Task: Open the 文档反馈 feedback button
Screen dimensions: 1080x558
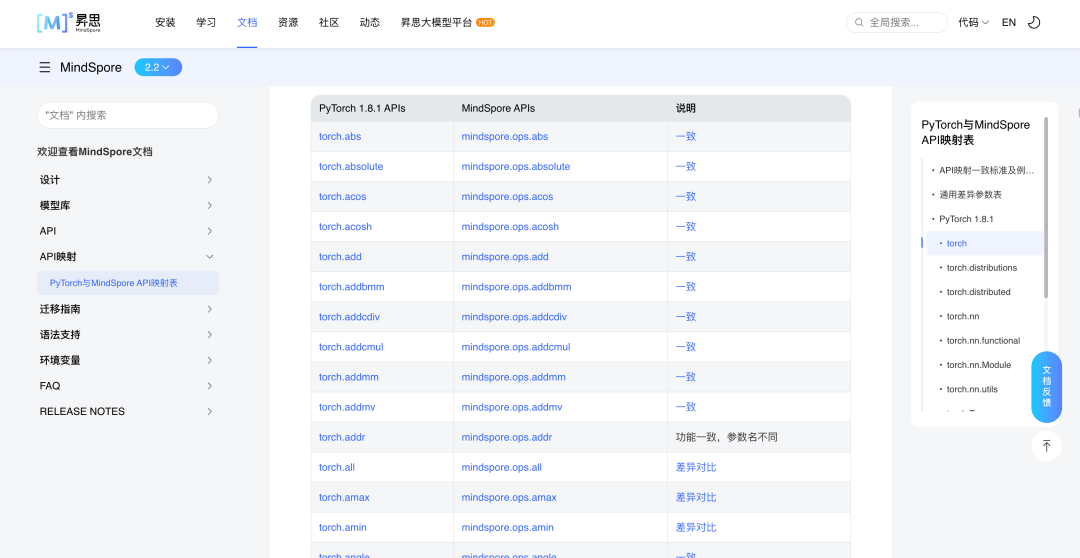Action: (x=1046, y=387)
